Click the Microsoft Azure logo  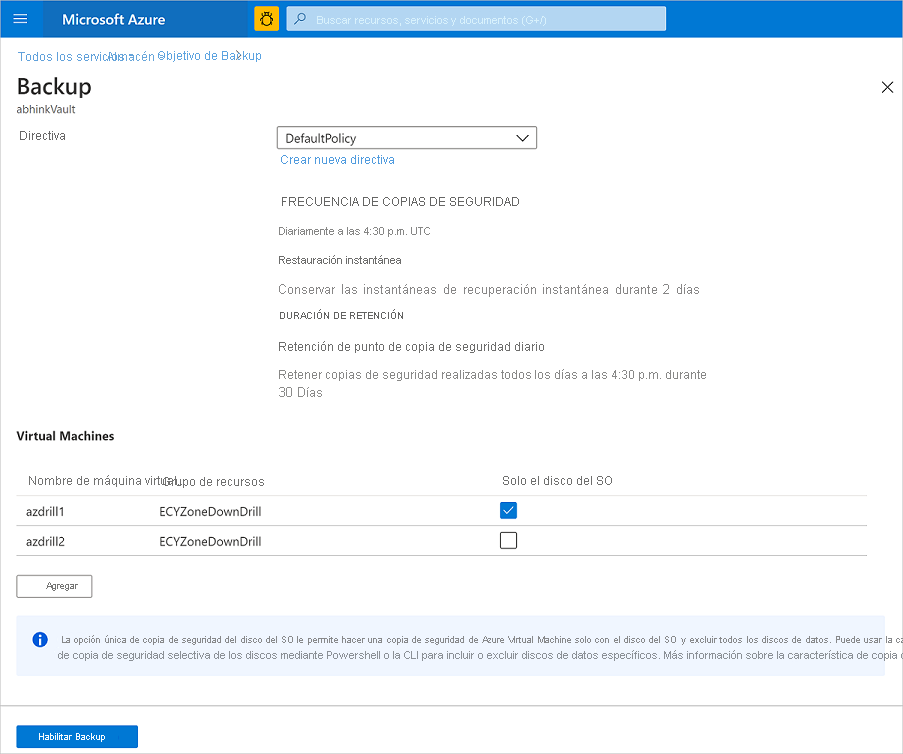point(113,18)
